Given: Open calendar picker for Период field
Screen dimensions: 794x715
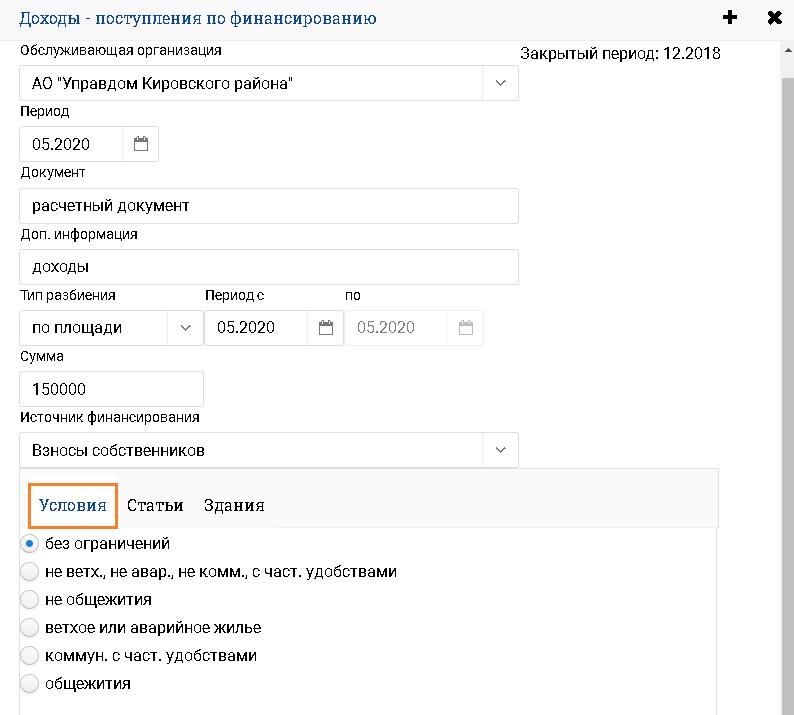Looking at the screenshot, I should (x=141, y=144).
